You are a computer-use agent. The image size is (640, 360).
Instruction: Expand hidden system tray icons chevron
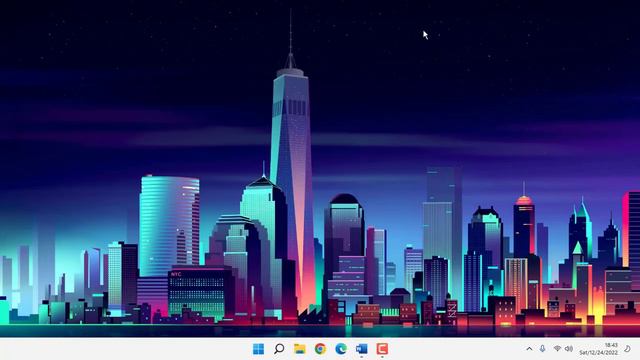(x=529, y=349)
